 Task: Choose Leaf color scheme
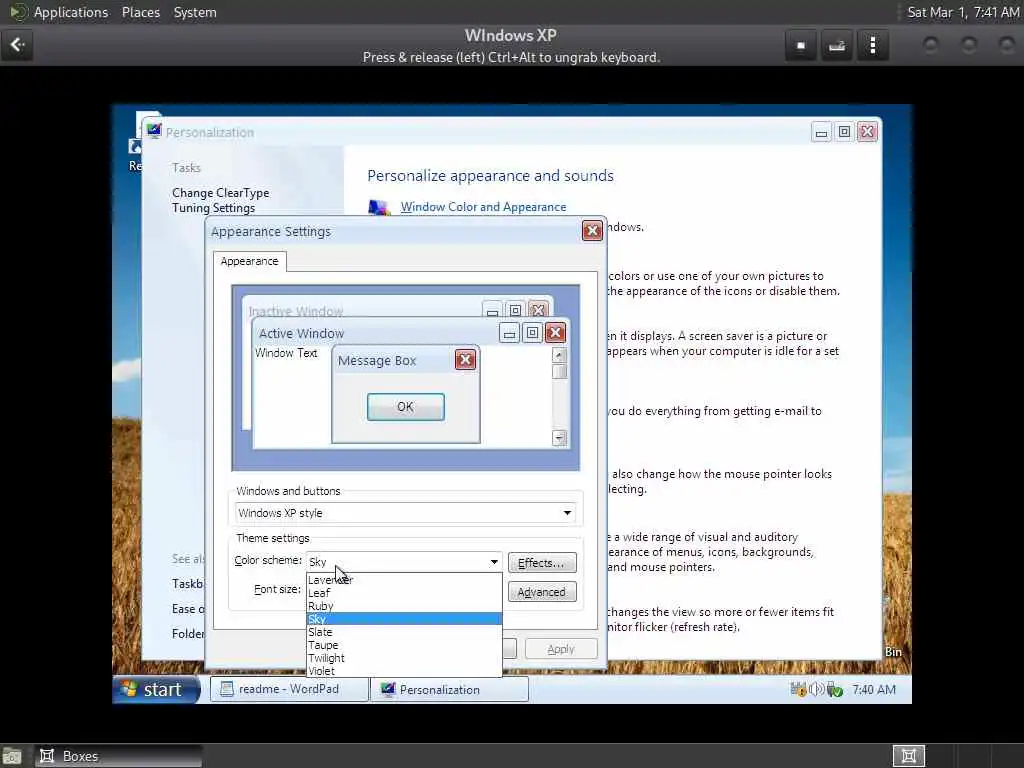404,593
